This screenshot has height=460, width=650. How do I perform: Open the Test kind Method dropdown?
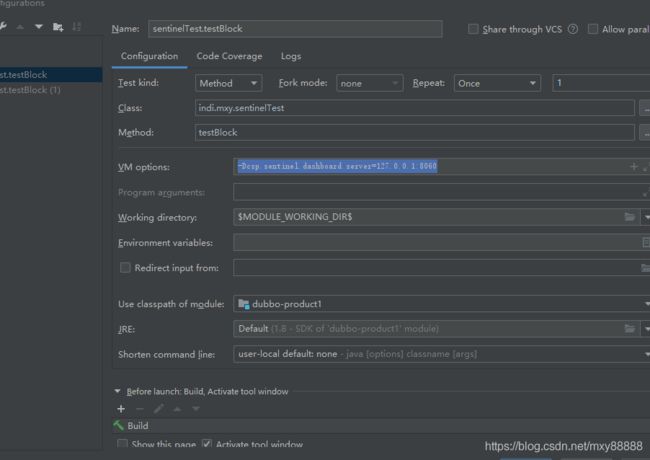[228, 83]
